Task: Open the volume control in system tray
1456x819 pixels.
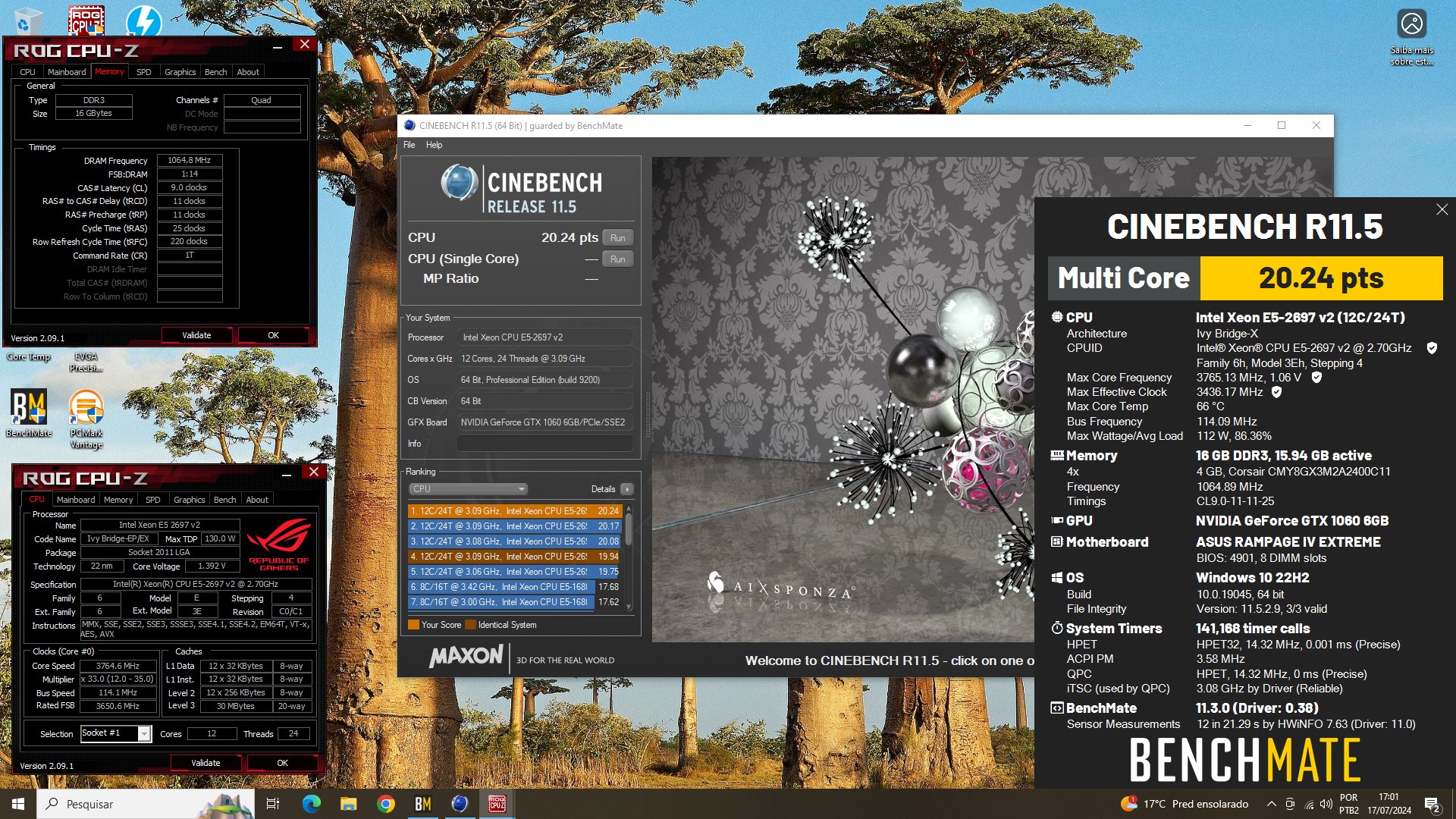Action: (1326, 804)
